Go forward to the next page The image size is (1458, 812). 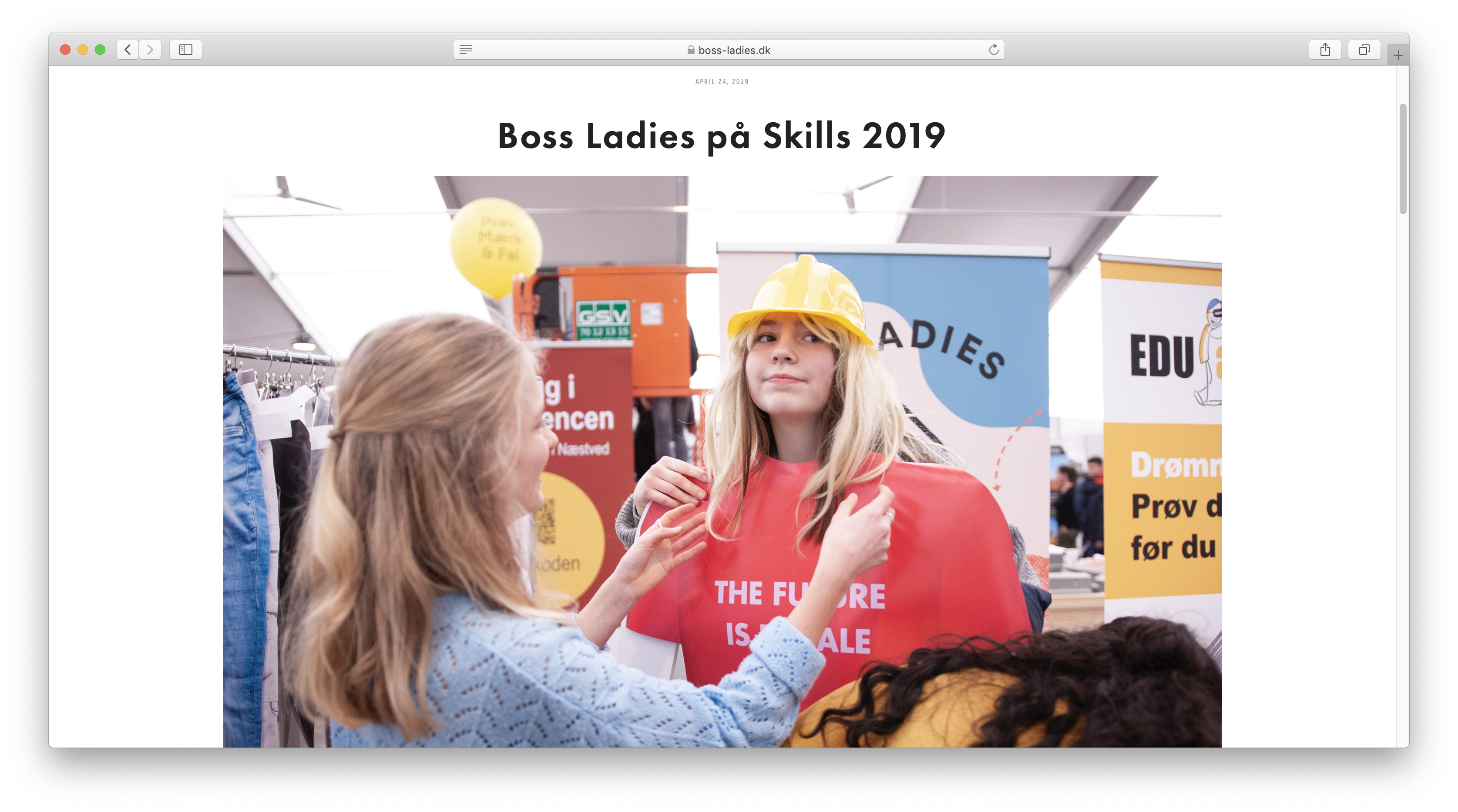point(150,50)
